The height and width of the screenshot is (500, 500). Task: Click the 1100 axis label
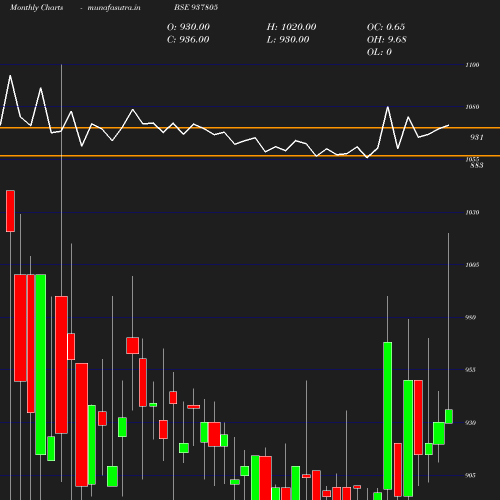[x=472, y=65]
